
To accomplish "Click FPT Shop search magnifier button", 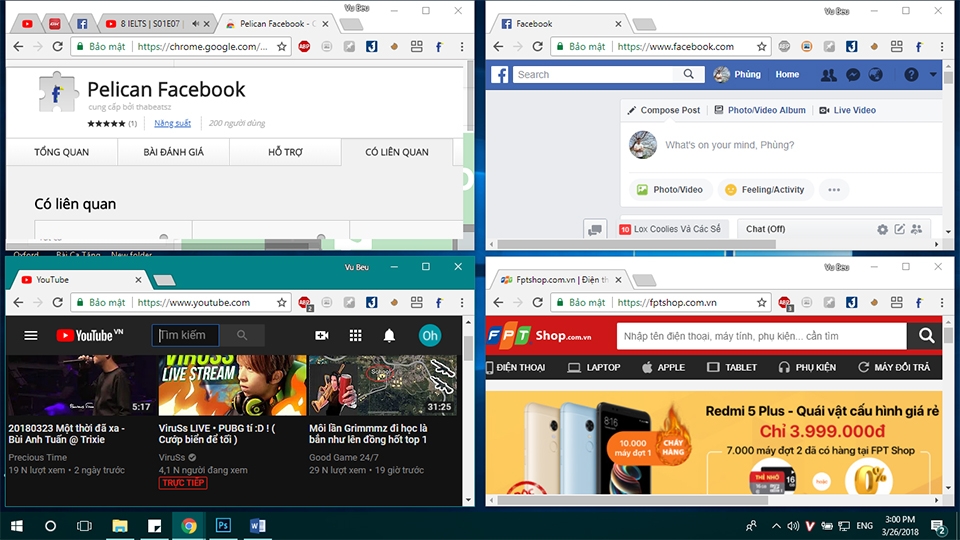I will coord(926,336).
